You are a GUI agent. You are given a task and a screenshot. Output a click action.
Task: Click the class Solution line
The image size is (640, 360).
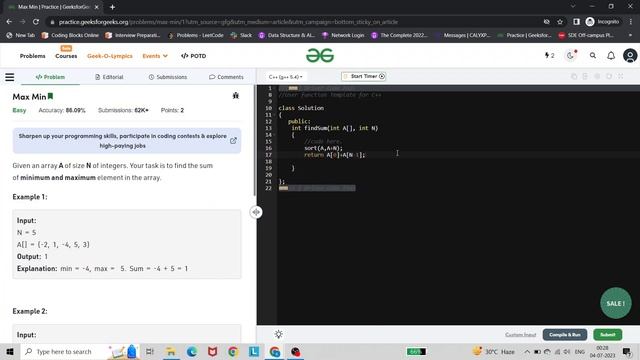301,108
